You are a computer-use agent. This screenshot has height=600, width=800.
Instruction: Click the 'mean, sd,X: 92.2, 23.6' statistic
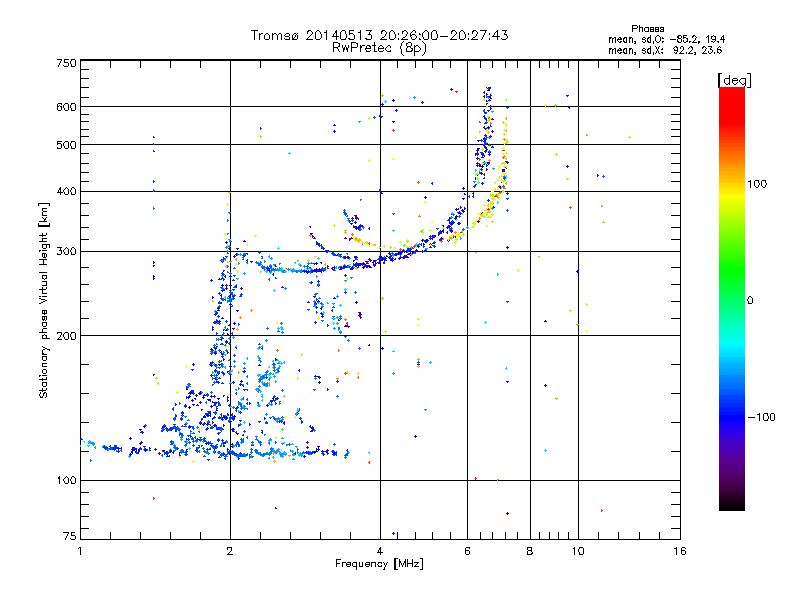[x=665, y=50]
